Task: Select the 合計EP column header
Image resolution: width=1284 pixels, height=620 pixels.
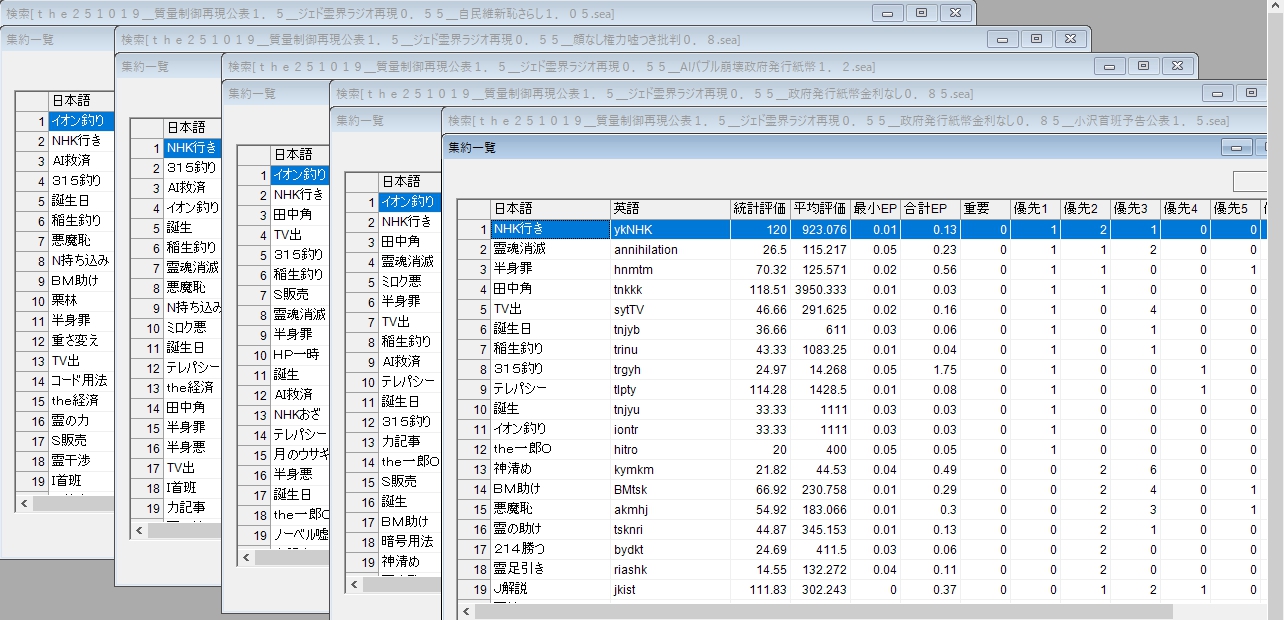Action: click(930, 209)
